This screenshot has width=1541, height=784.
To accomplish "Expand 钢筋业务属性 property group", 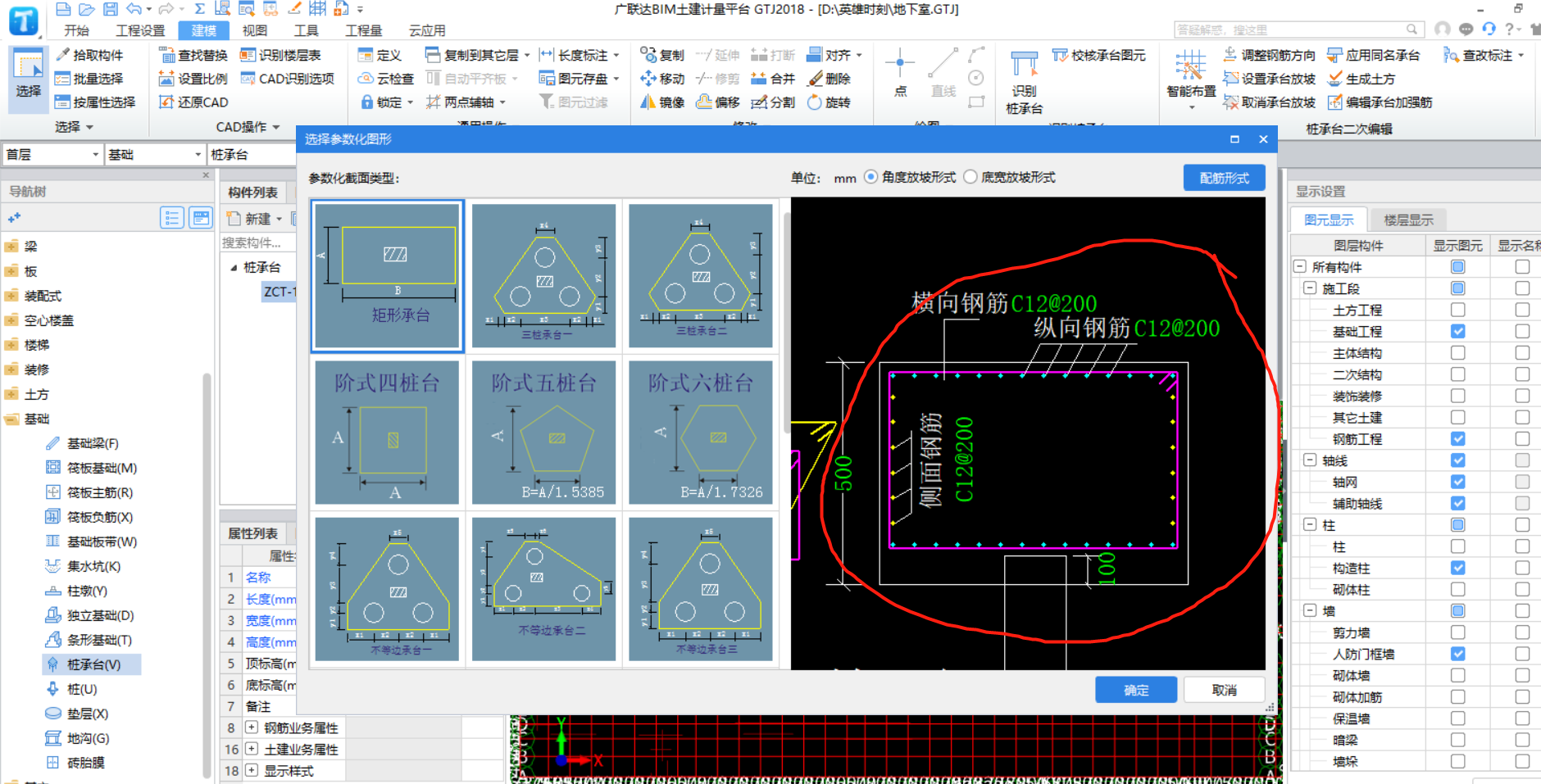I will tap(252, 727).
